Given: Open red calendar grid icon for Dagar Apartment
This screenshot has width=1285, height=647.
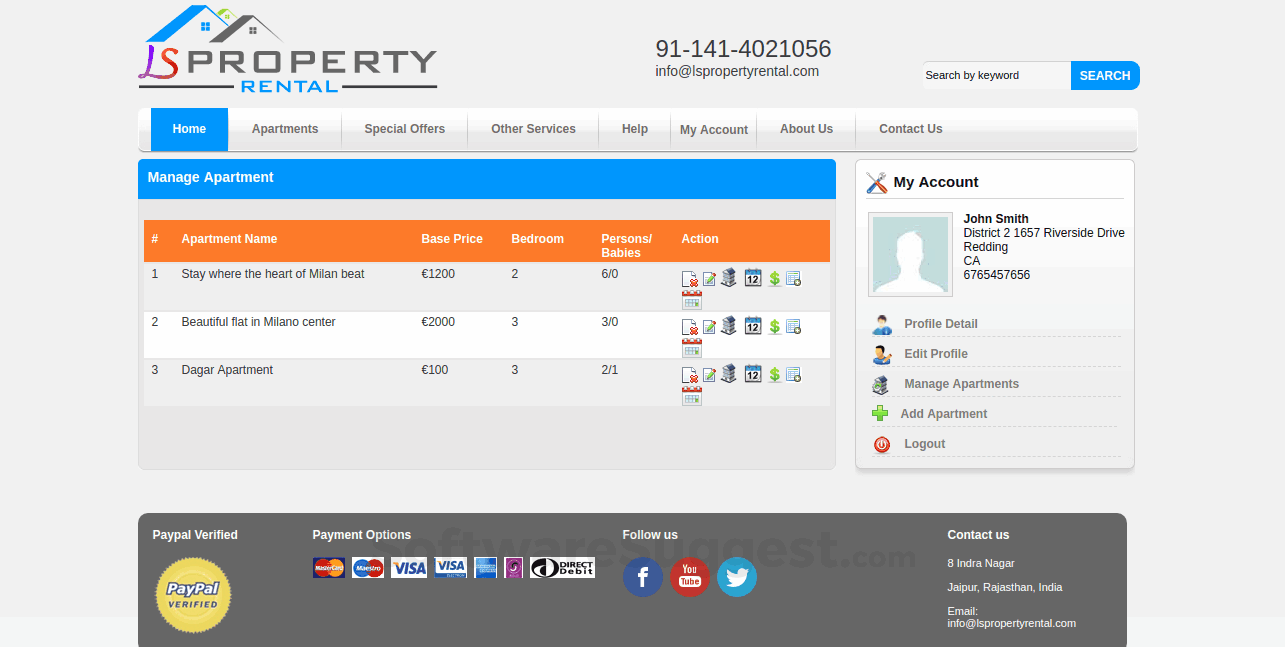Looking at the screenshot, I should pos(692,396).
